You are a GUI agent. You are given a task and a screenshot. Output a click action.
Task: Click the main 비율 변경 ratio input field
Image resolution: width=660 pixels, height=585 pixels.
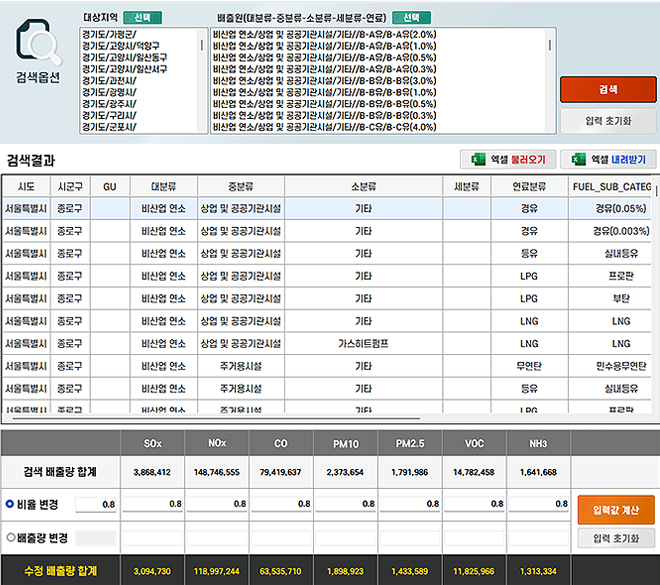click(96, 504)
